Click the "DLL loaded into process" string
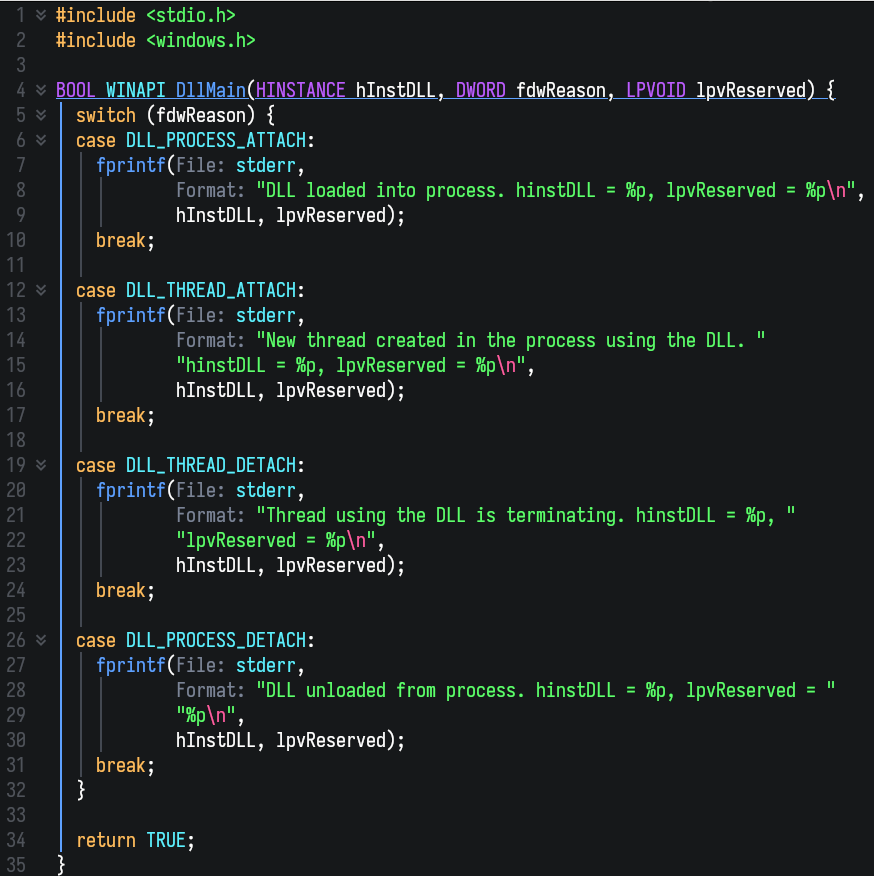This screenshot has height=876, width=874. [555, 191]
